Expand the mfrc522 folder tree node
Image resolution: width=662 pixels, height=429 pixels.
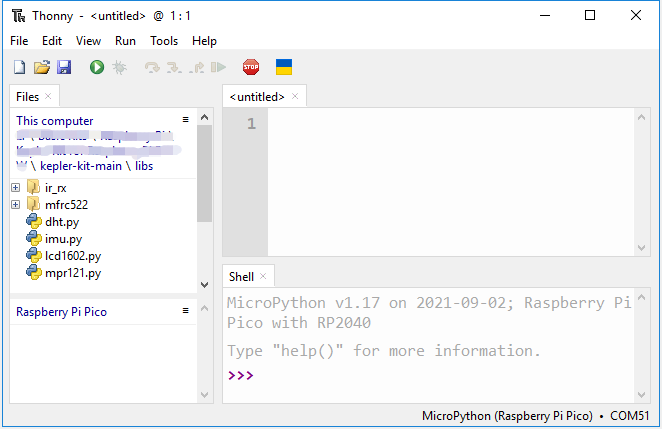coord(16,204)
